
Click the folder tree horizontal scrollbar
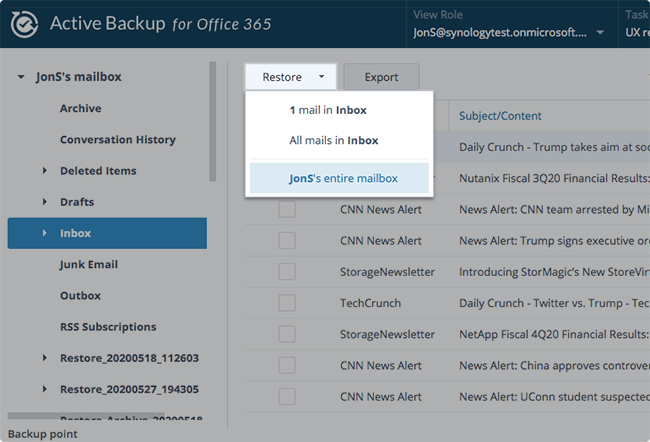coord(86,415)
